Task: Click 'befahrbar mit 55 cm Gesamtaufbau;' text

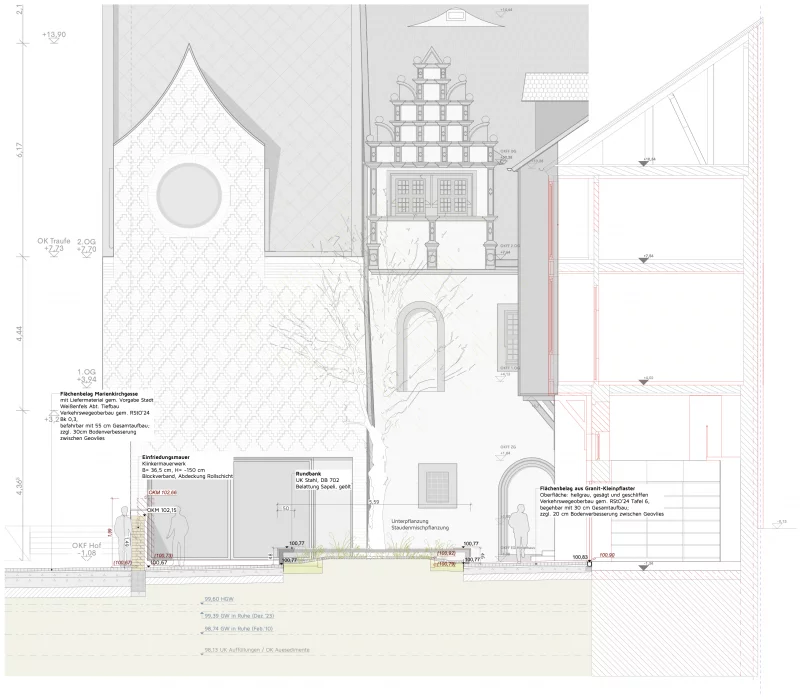Action: 104,424
